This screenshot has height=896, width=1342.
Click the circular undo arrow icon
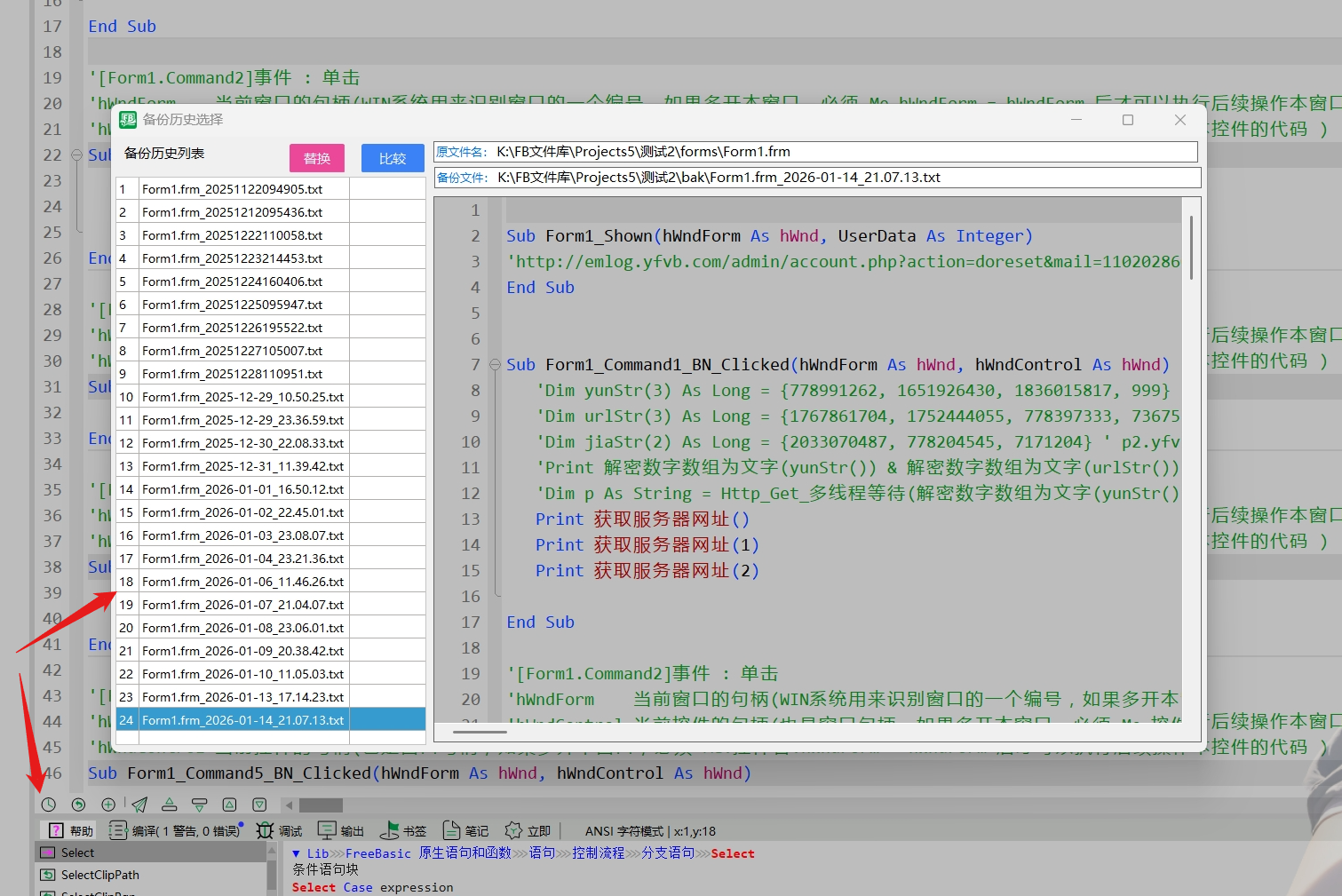click(78, 805)
